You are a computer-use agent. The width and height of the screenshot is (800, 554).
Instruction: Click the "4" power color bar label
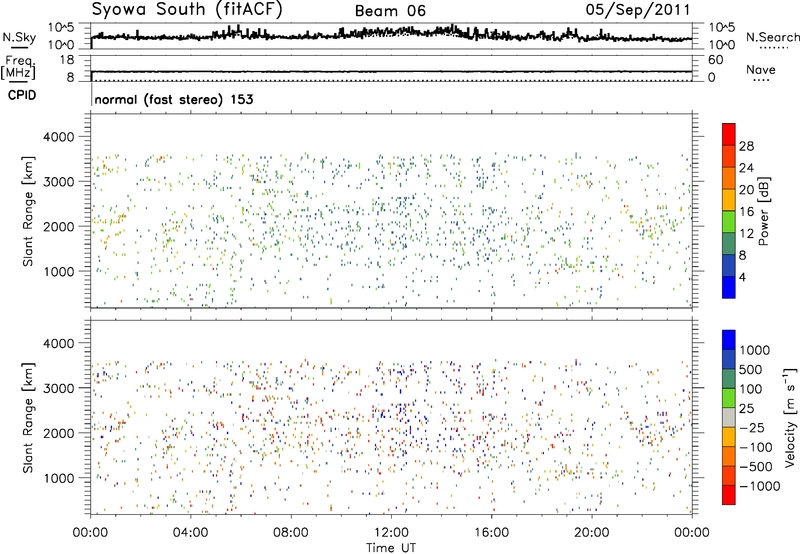tap(742, 278)
